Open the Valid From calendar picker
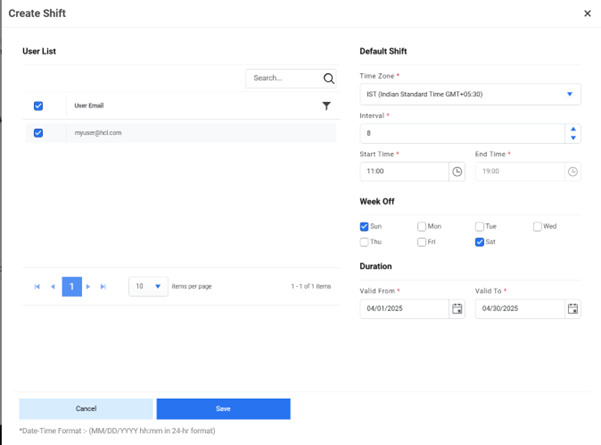Screen dimensions: 601x445 pyautogui.click(x=457, y=308)
